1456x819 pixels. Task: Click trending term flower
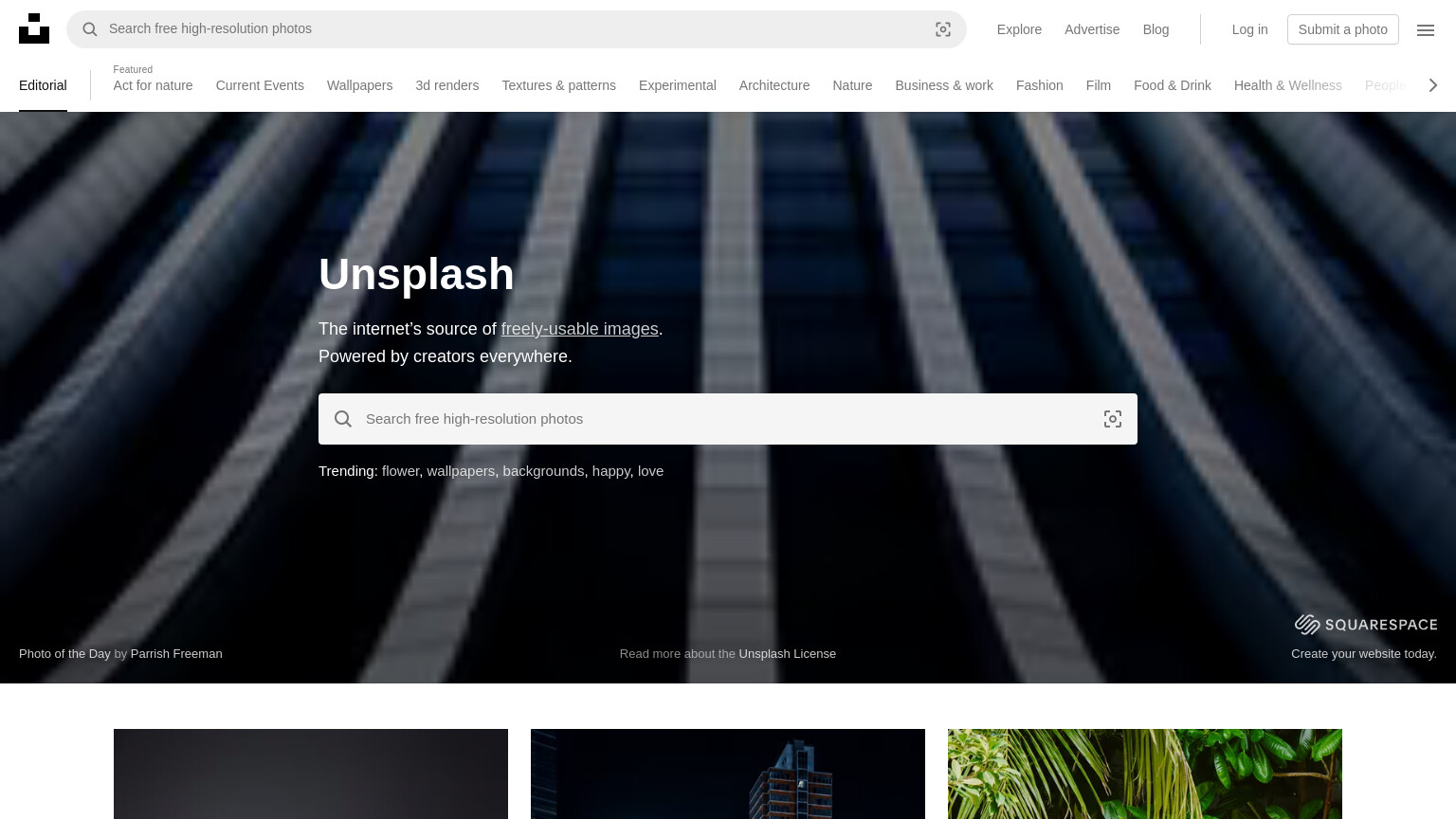click(400, 471)
